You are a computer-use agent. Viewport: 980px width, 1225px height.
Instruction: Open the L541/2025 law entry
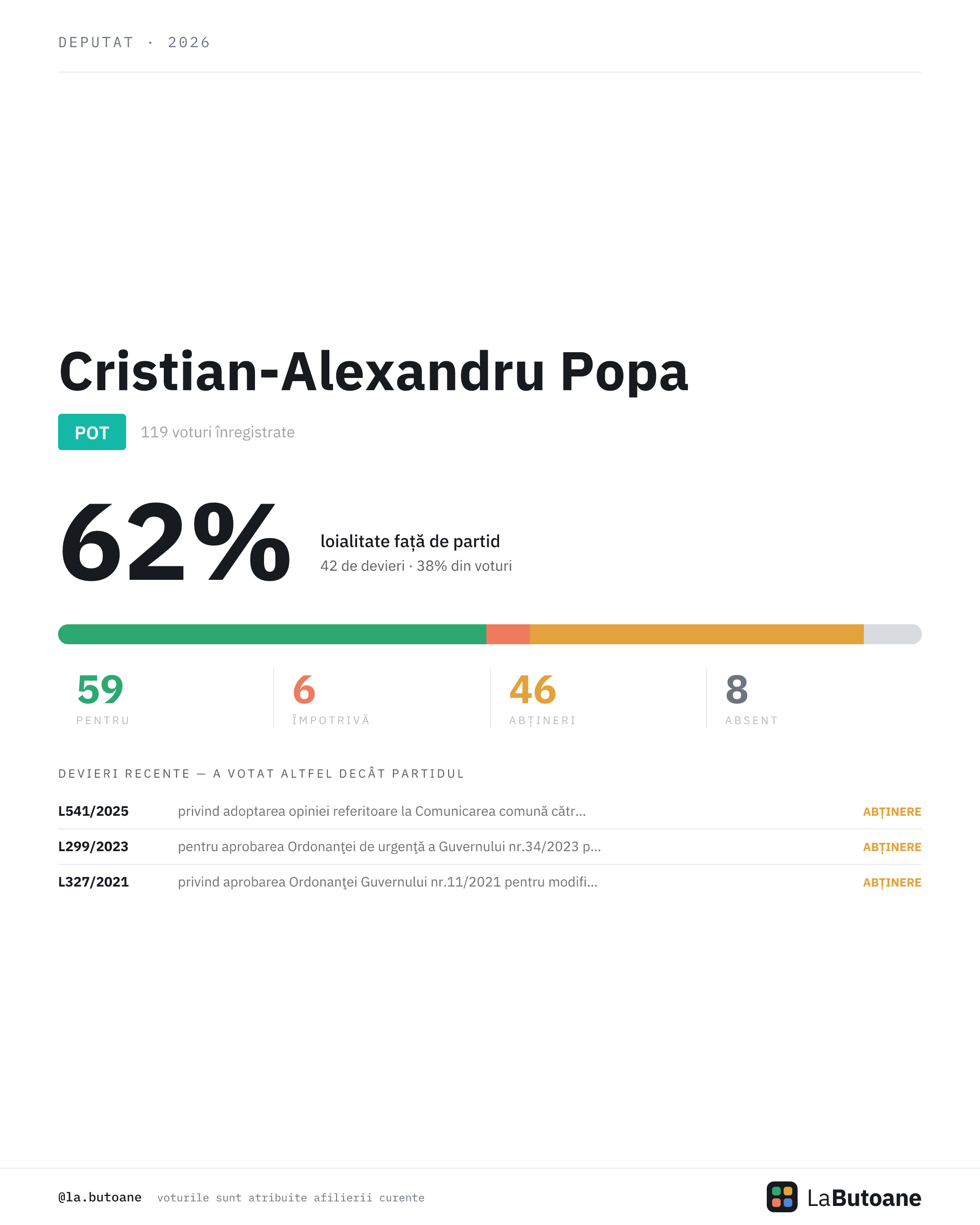tap(490, 811)
